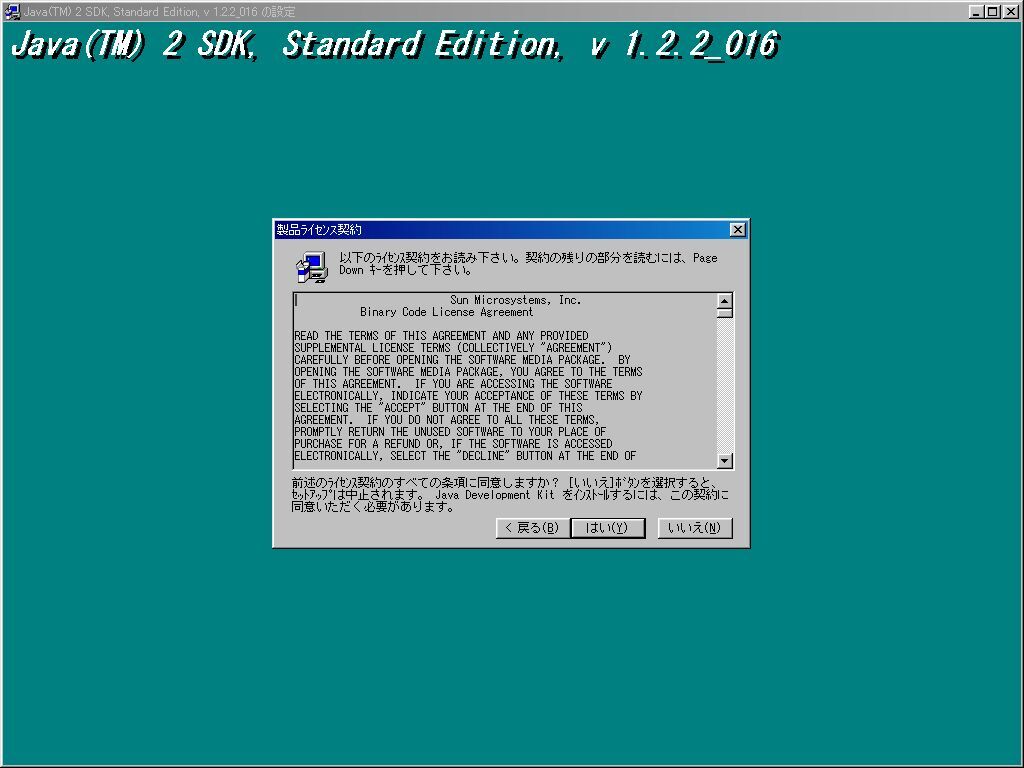Click the はい(Y) button to accept license

608,528
